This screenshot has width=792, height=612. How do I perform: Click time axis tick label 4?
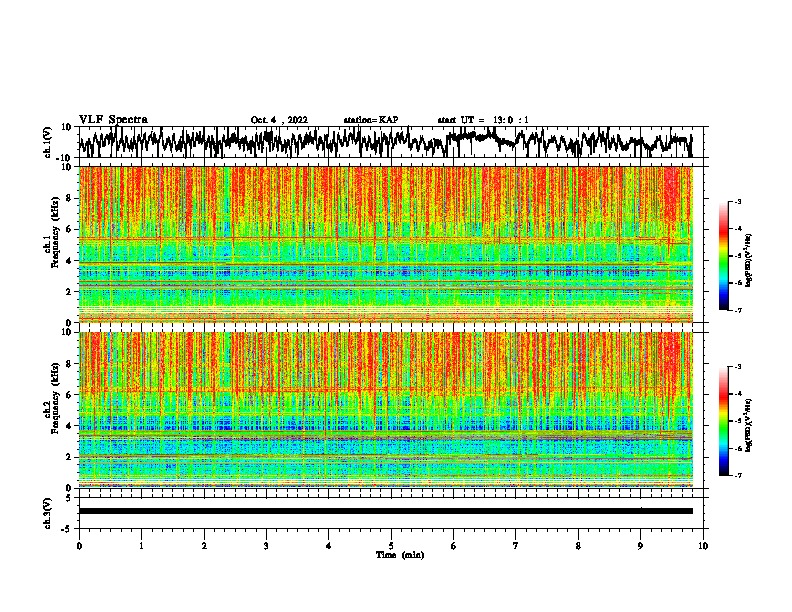[329, 546]
